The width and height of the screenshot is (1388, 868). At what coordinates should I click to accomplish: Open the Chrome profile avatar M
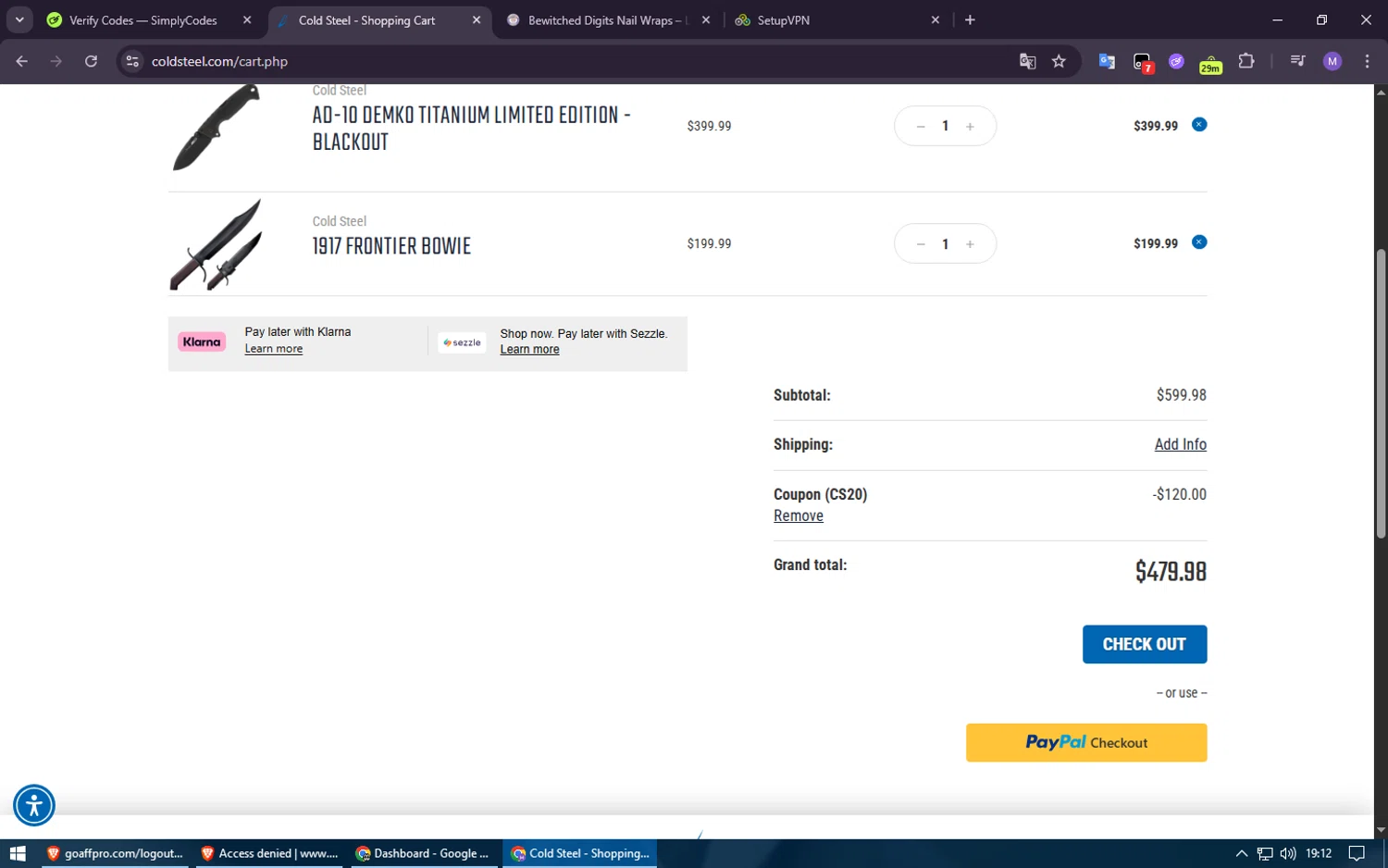click(1332, 61)
